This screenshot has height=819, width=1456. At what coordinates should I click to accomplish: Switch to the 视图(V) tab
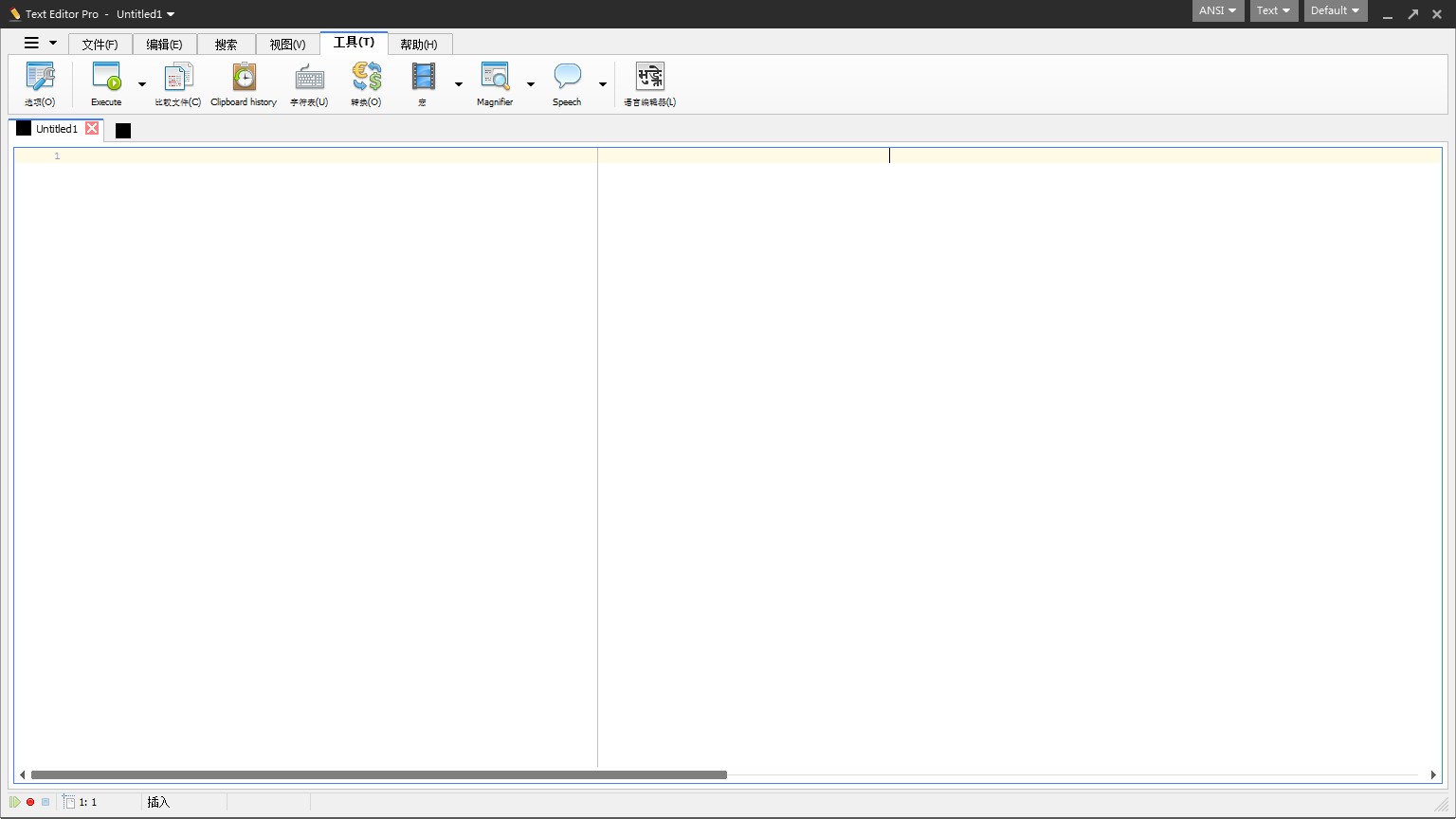point(287,45)
